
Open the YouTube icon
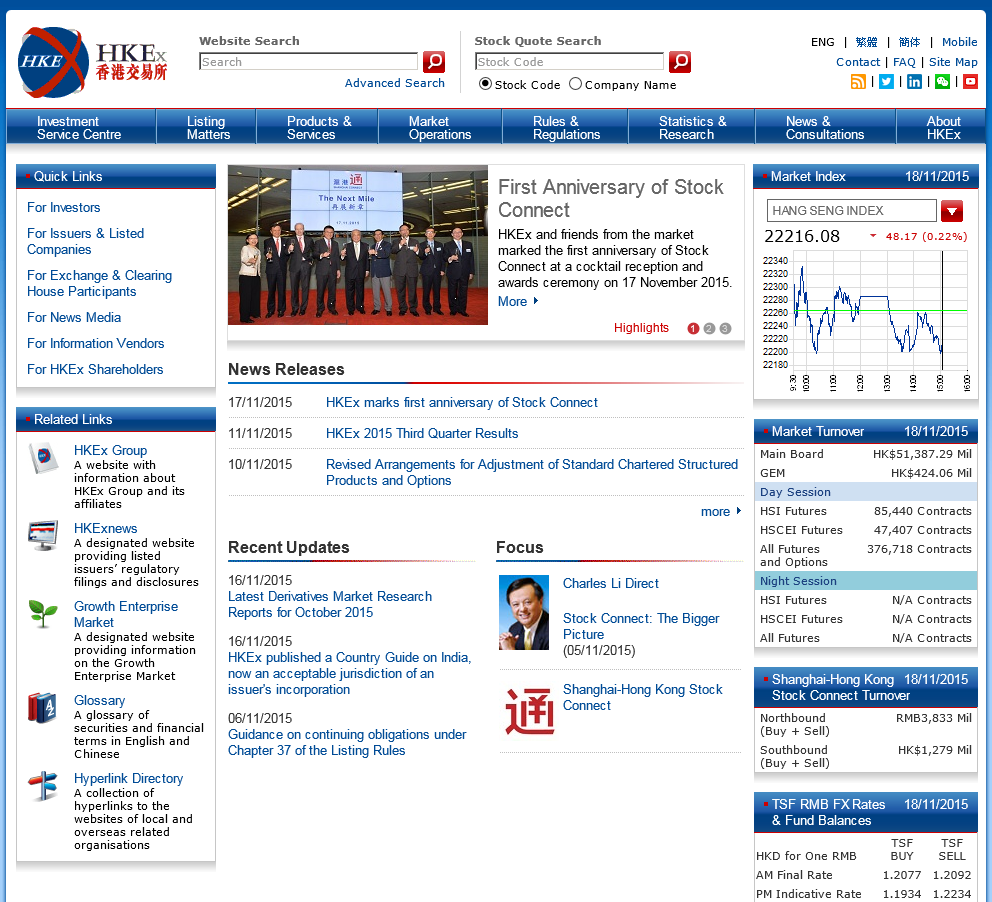point(970,82)
